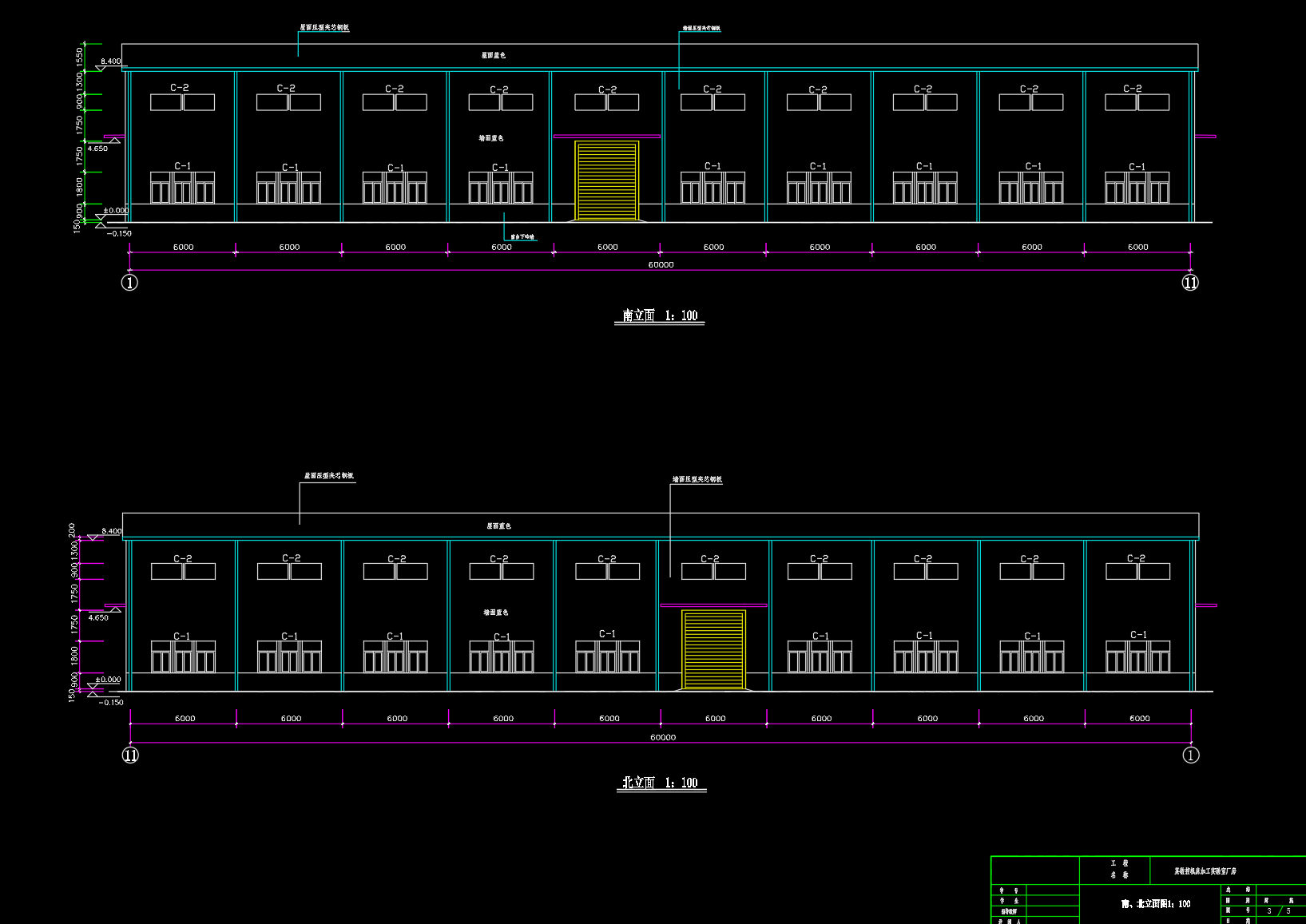The image size is (1306, 924).
Task: Select the 60000 overall dimension of north elevation
Action: coord(663,737)
